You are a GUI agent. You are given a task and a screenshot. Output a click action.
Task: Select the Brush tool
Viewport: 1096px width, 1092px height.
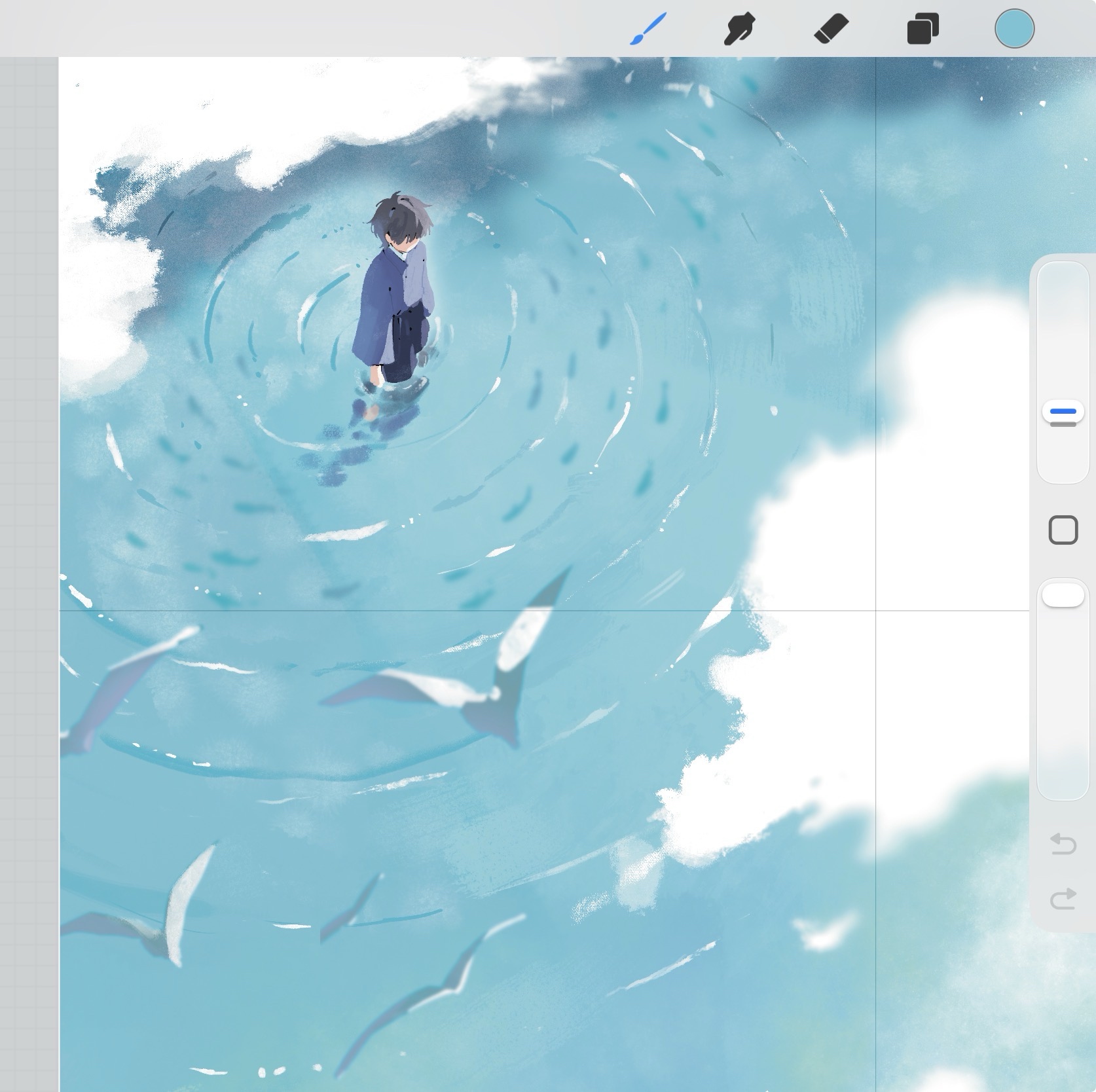click(x=648, y=29)
